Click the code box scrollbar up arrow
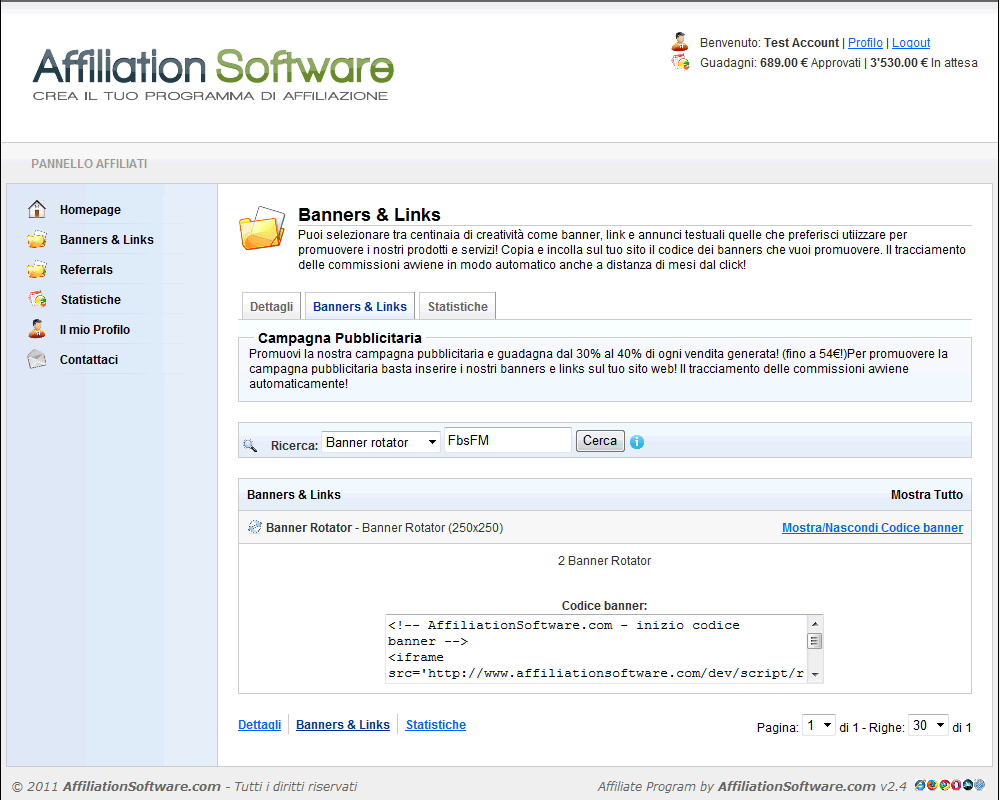 click(814, 623)
